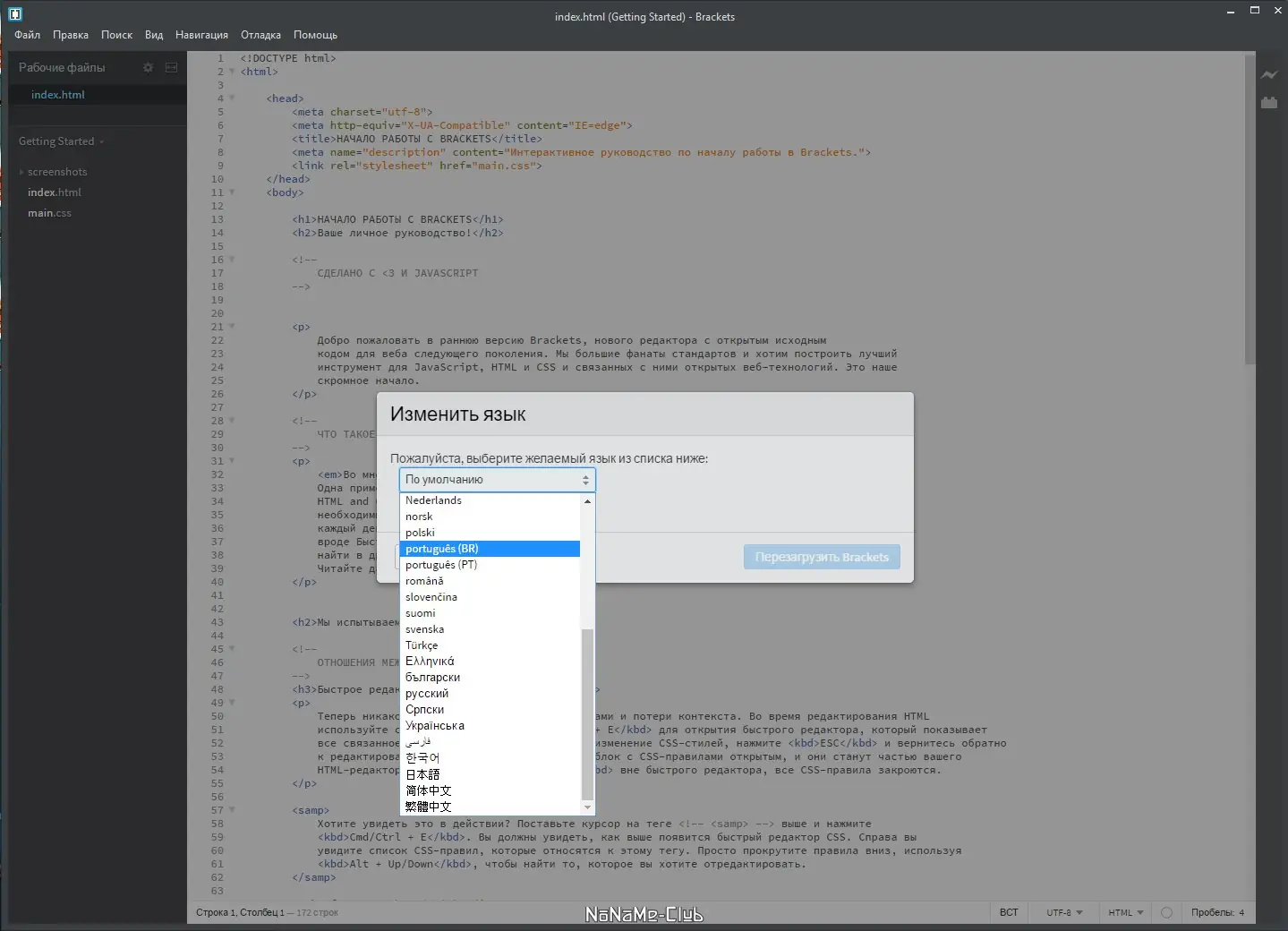Choose Nederlands from the language list
The height and width of the screenshot is (931, 1288).
(490, 500)
